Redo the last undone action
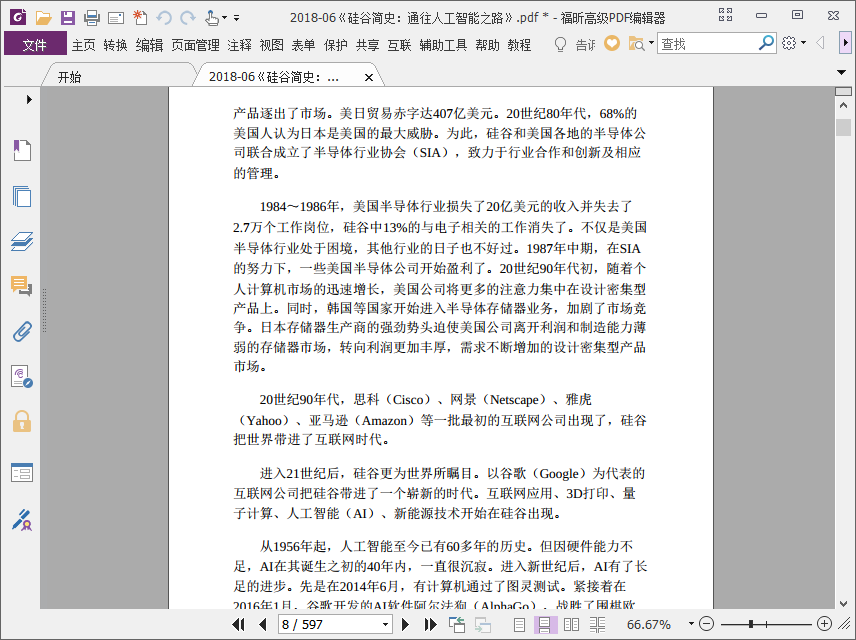 coord(188,18)
